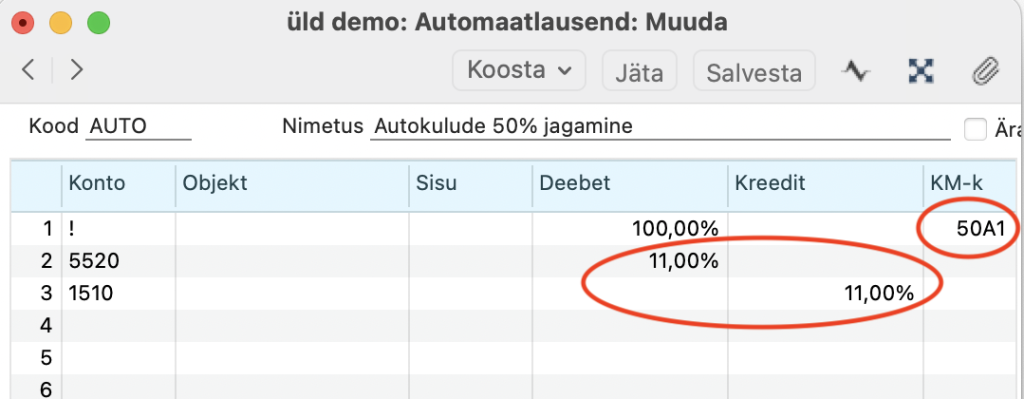Click the four-arrow expand icon
Screen dimensions: 1024x399
coord(921,71)
